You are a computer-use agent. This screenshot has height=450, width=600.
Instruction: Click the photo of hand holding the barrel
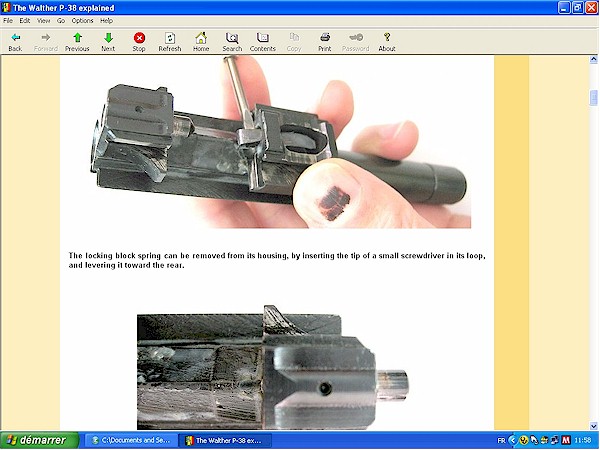coord(280,142)
